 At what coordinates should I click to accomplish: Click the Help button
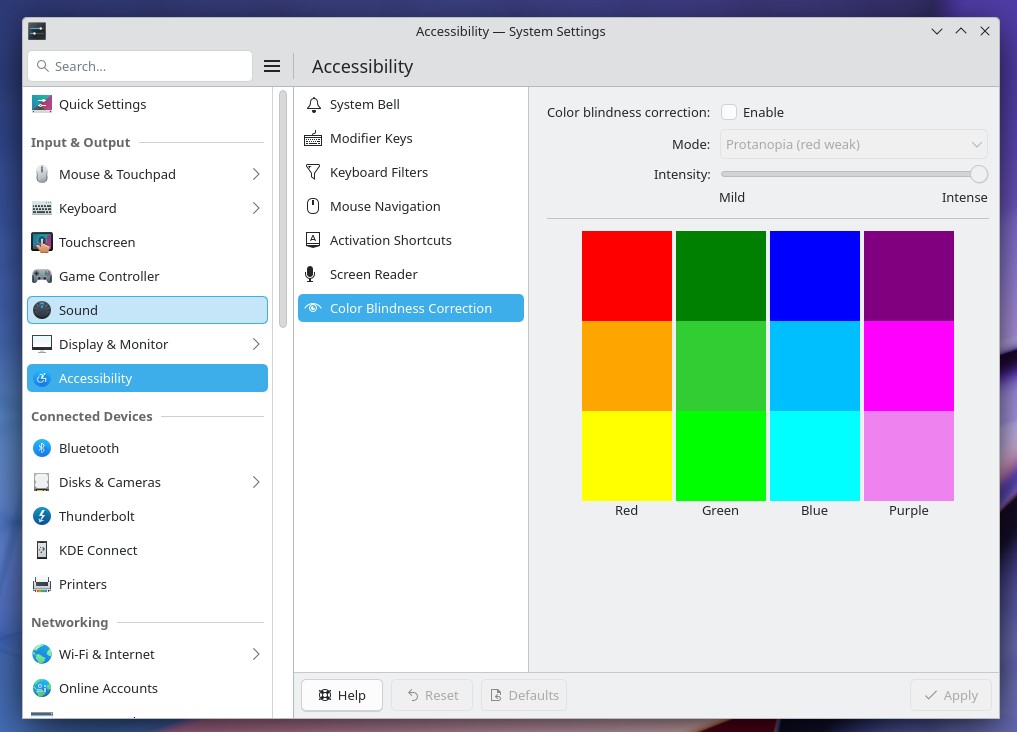click(342, 695)
